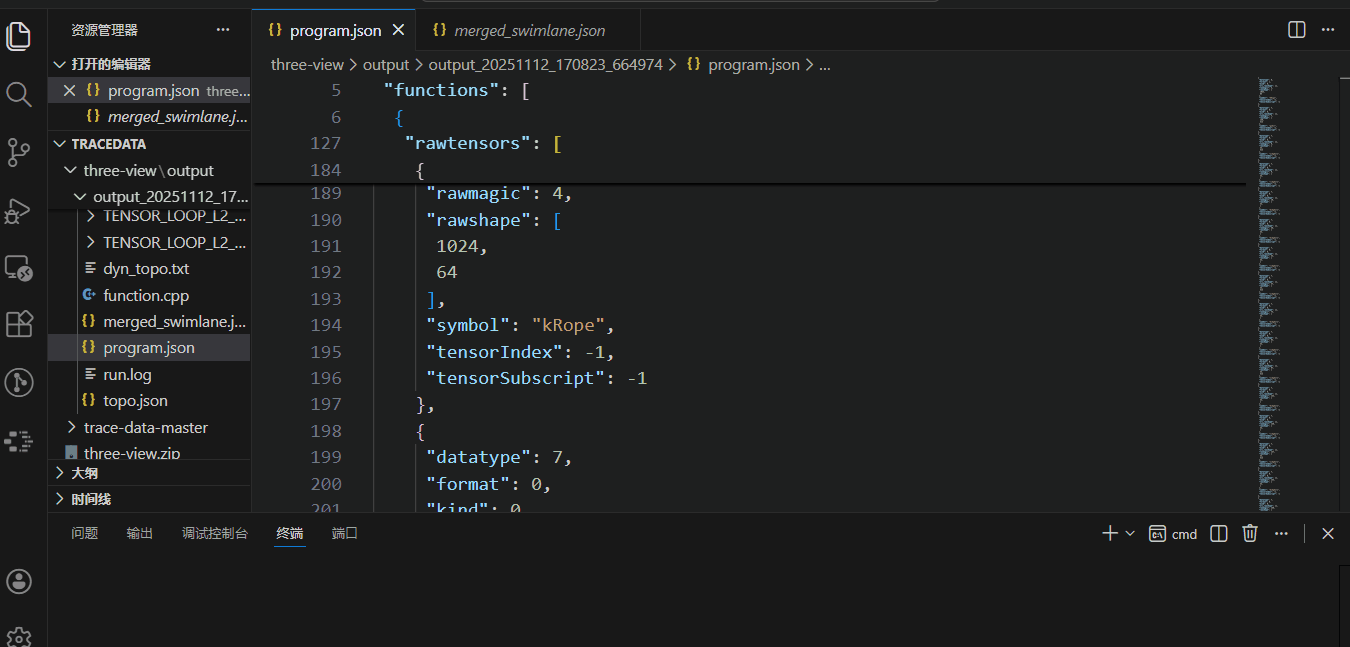The image size is (1350, 647).
Task: Collapse the 打开的编辑器 section
Action: point(110,64)
